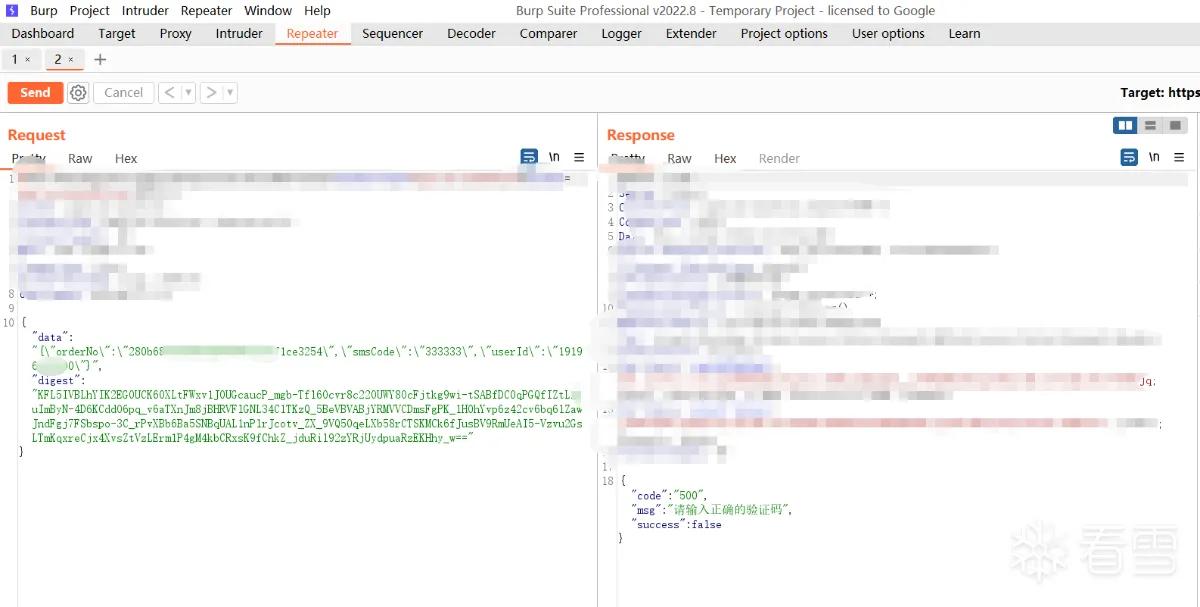This screenshot has width=1200, height=607.
Task: Show non-printable characters in Response pane
Action: tap(1154, 158)
